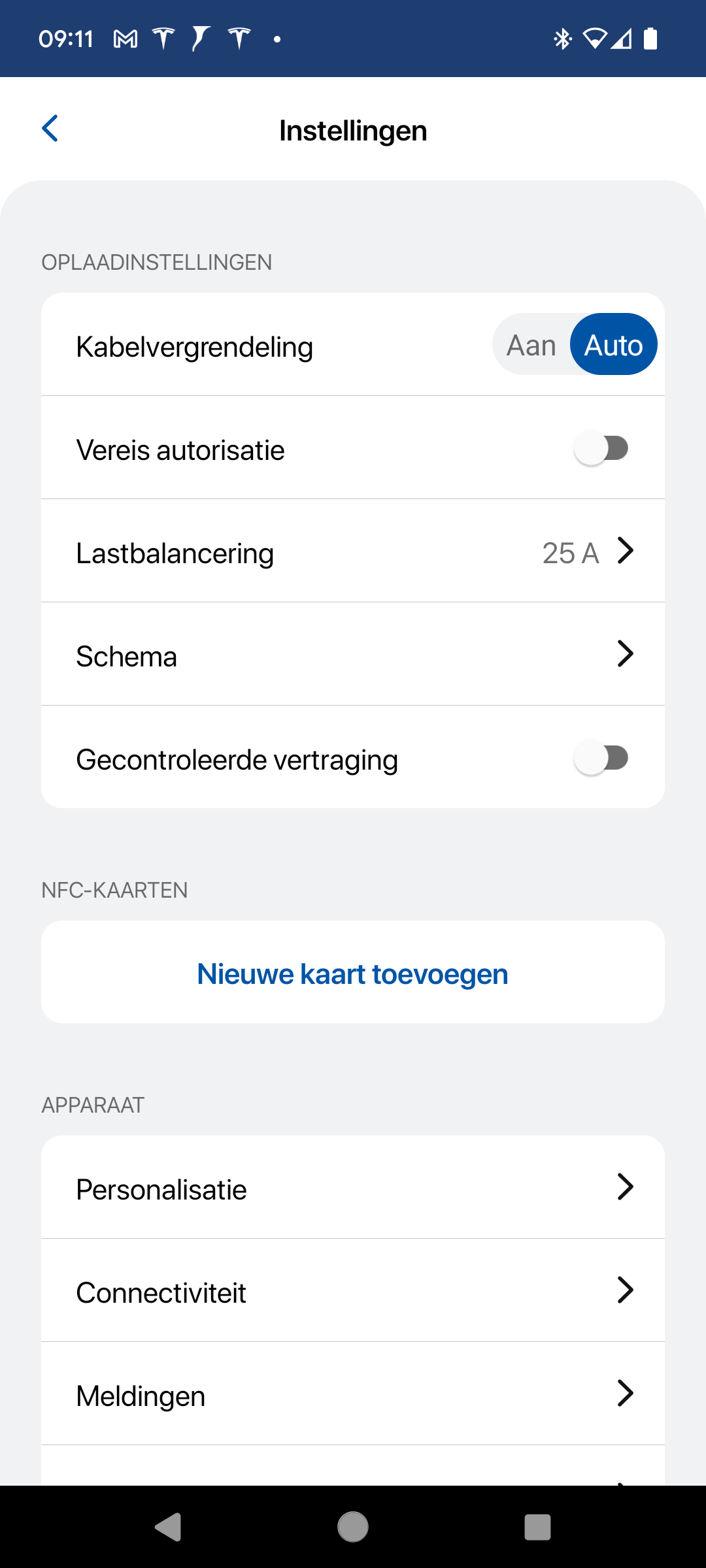Open Lastbalancering via its chevron

(626, 551)
